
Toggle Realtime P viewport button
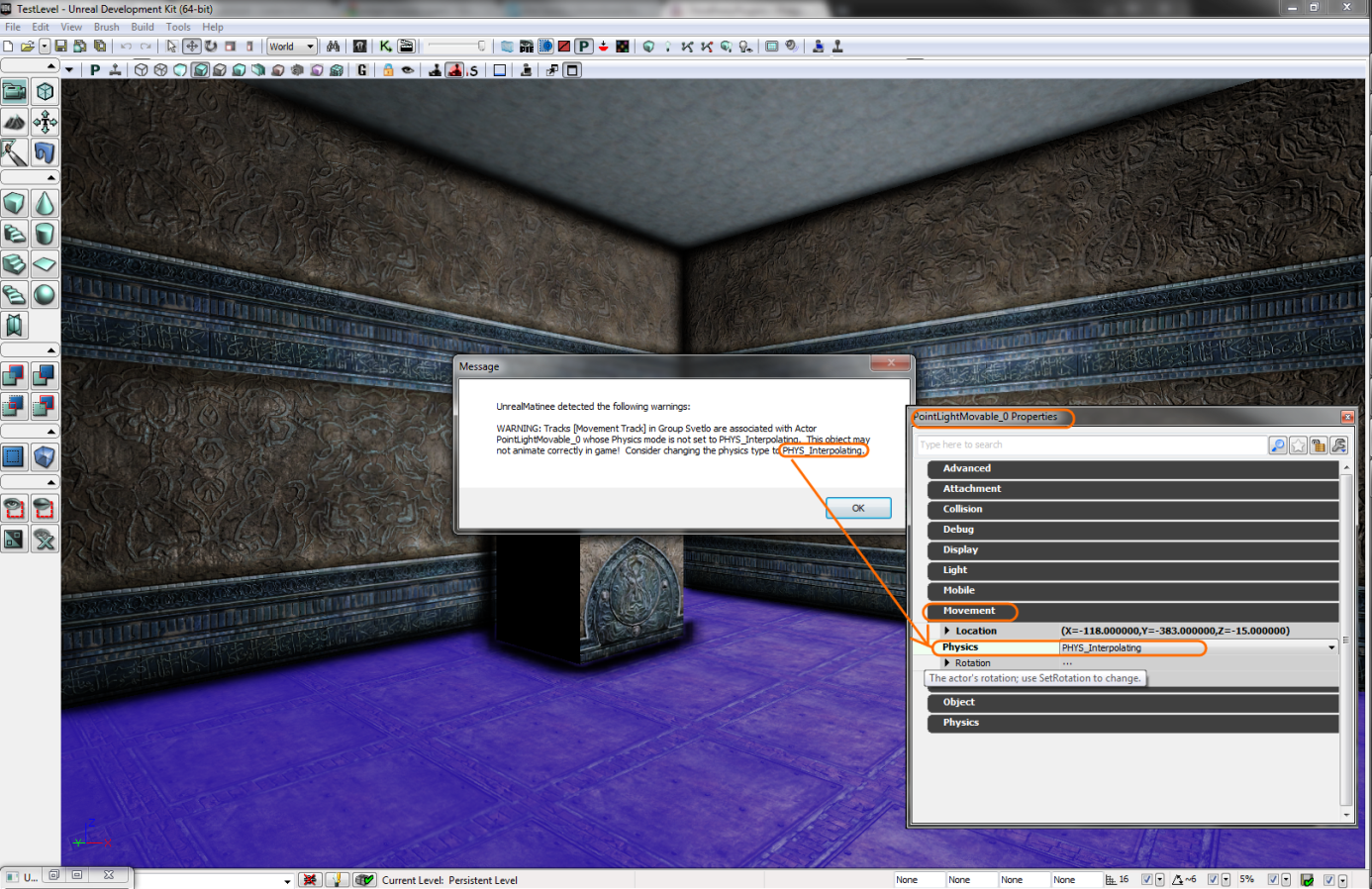95,70
